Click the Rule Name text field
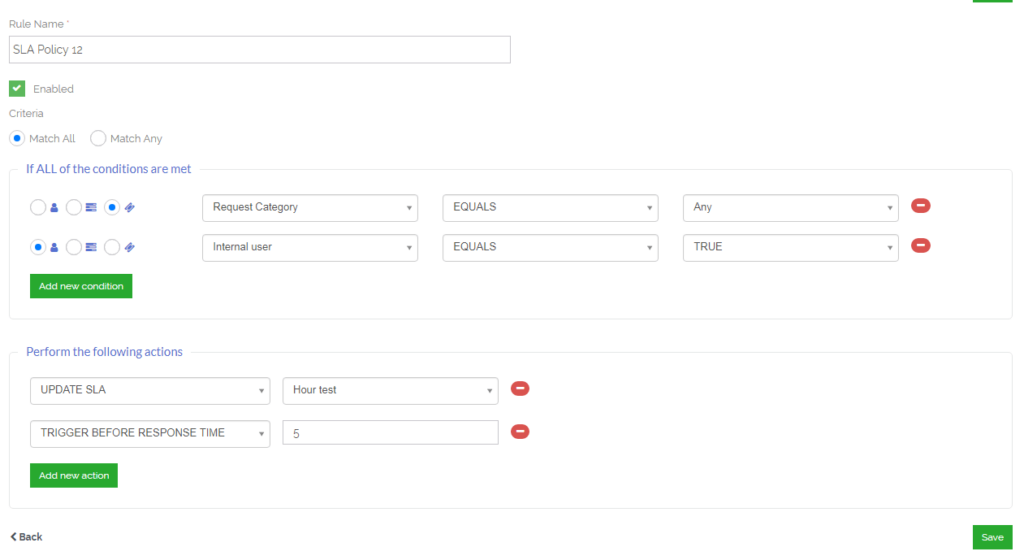The image size is (1024, 560). pyautogui.click(x=260, y=50)
